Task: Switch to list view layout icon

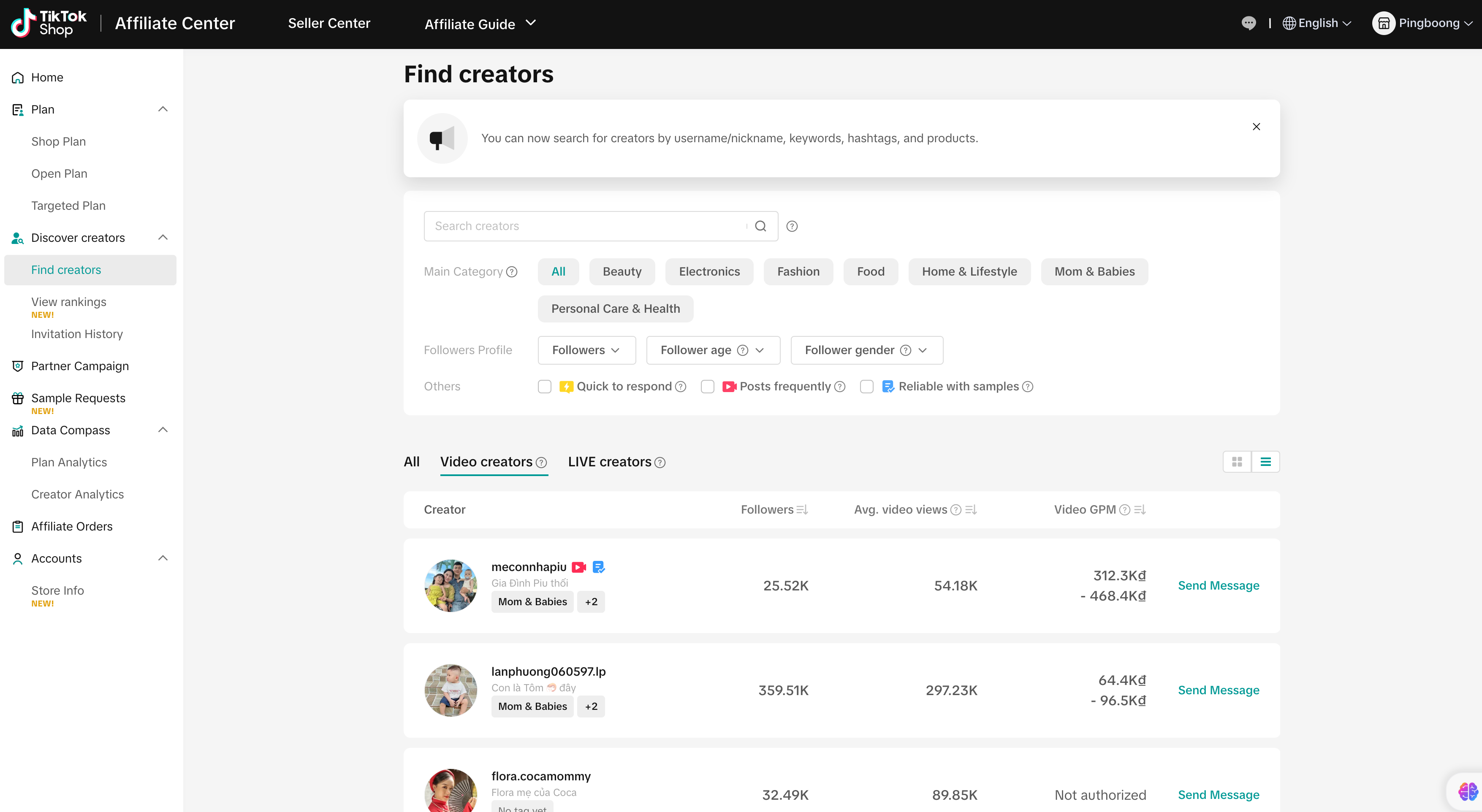Action: click(x=1265, y=462)
